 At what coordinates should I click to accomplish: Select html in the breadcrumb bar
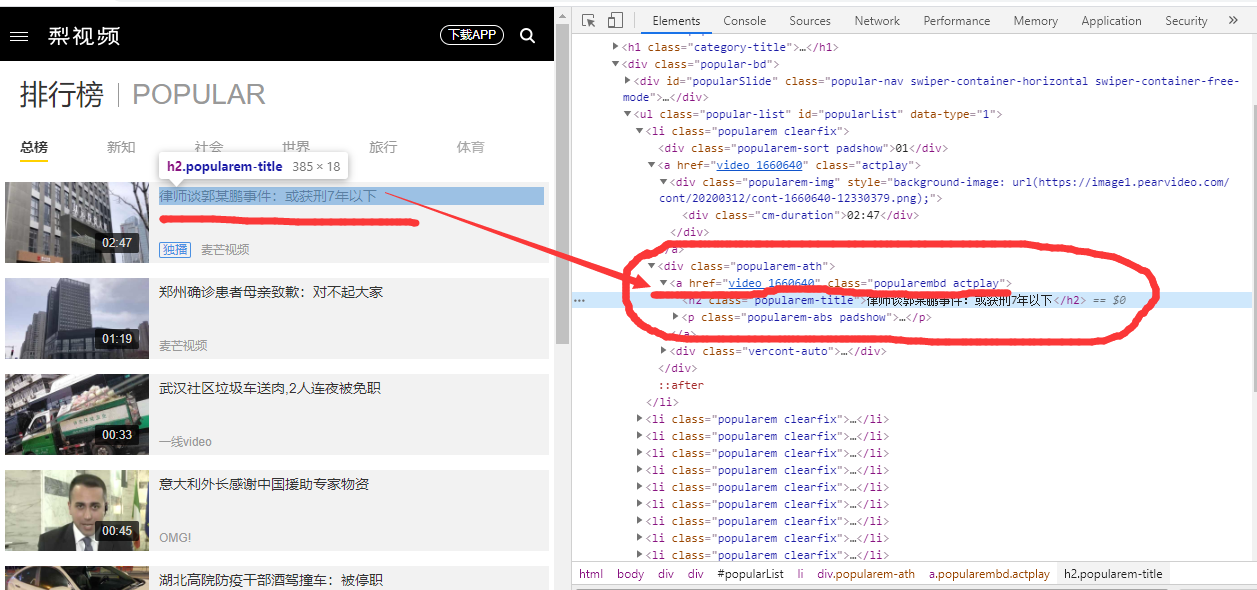click(x=591, y=574)
